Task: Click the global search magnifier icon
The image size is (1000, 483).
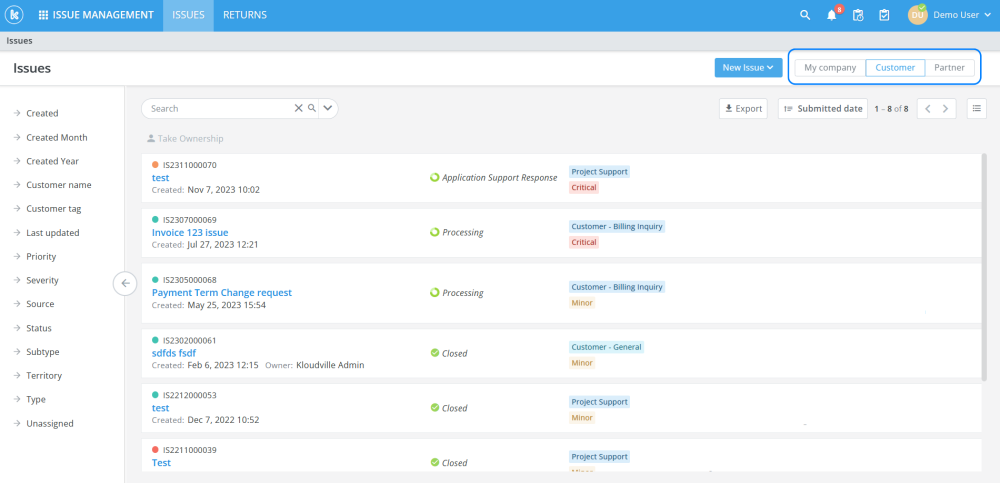Action: [x=805, y=15]
